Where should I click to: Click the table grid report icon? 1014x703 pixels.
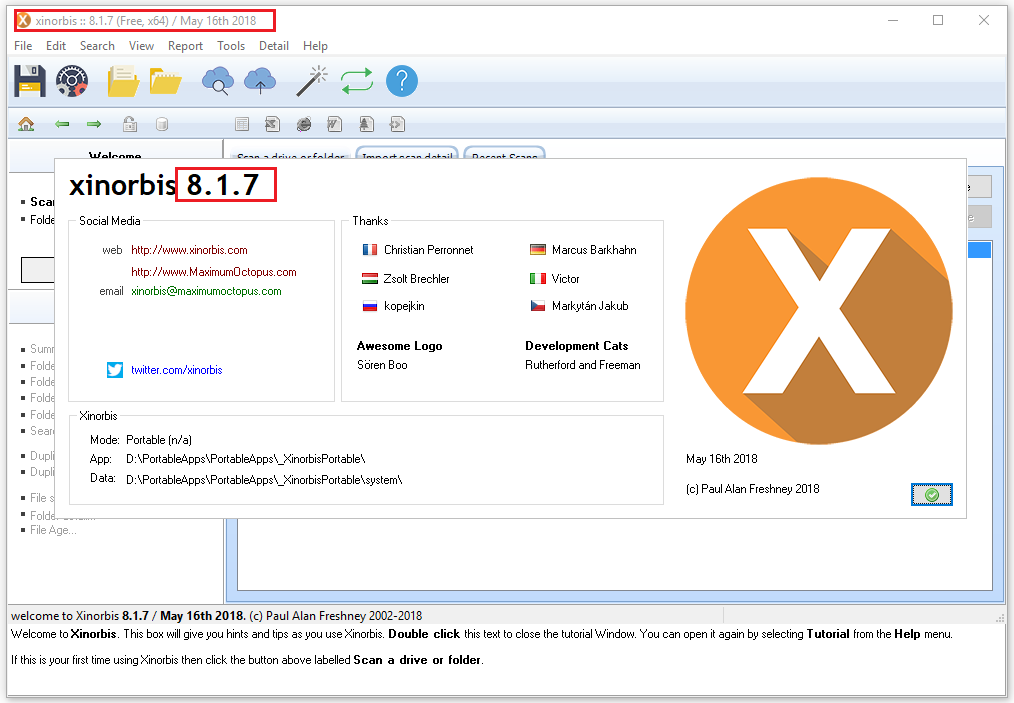pos(242,124)
